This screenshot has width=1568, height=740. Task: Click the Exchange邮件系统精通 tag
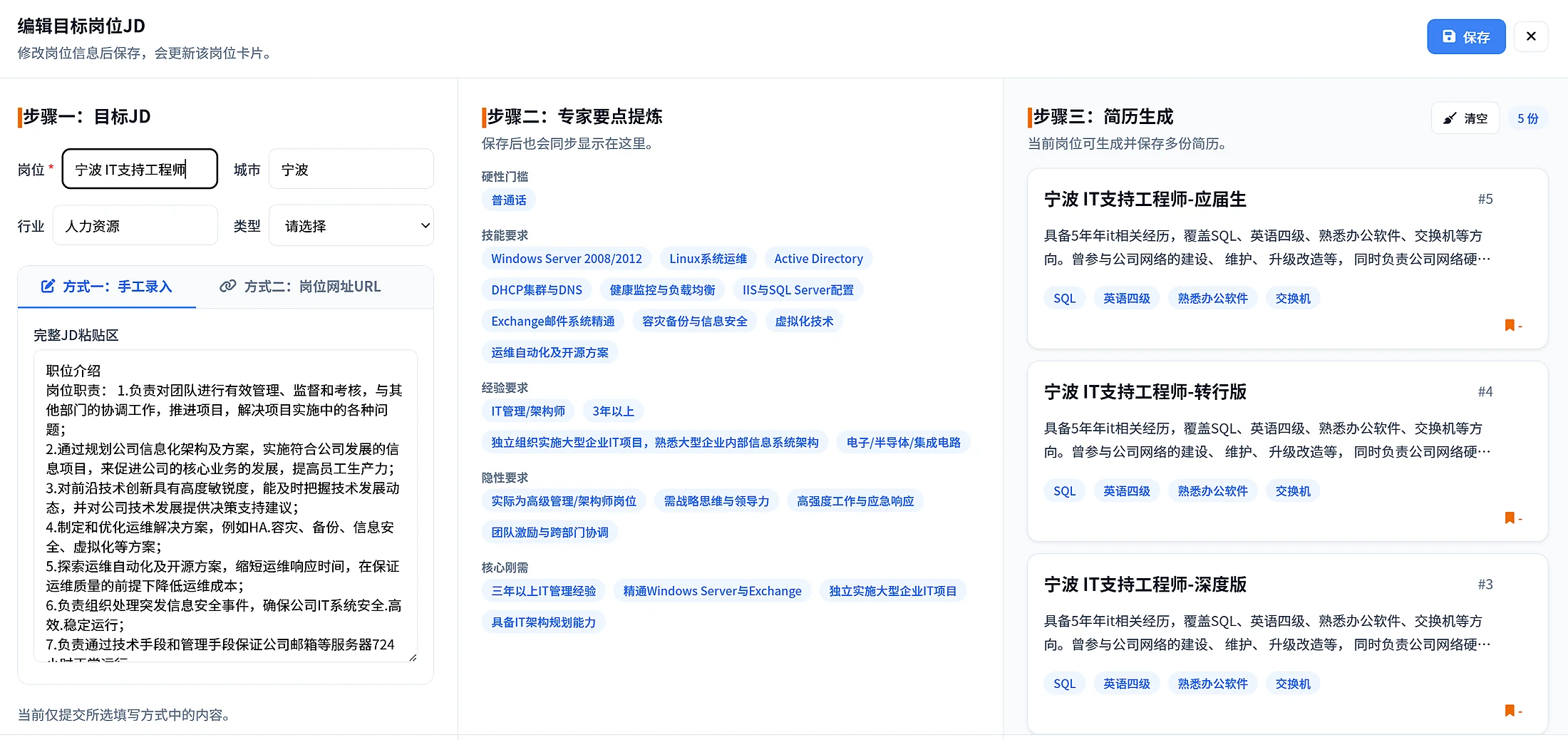[553, 321]
